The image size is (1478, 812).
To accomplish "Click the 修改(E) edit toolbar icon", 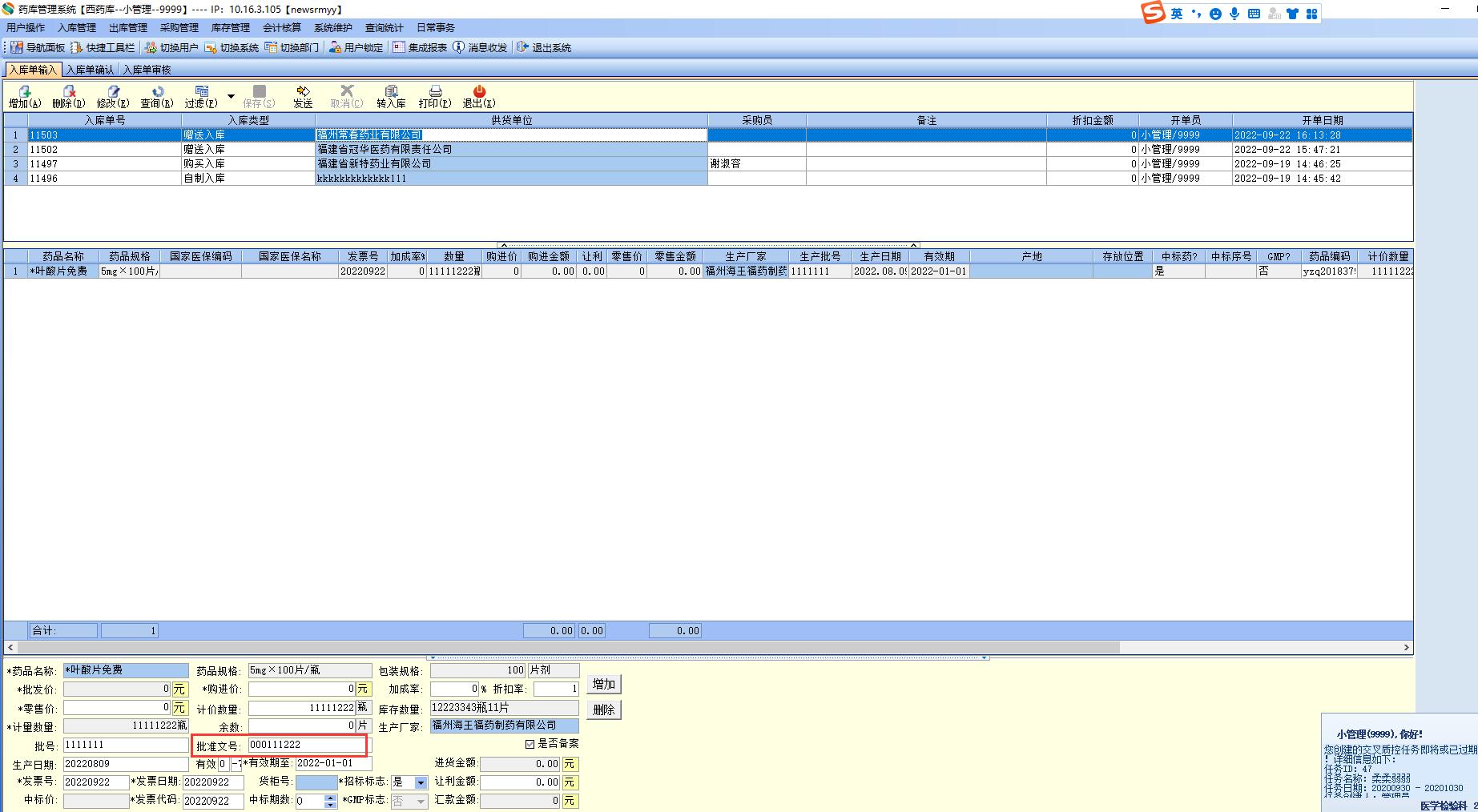I will (113, 97).
